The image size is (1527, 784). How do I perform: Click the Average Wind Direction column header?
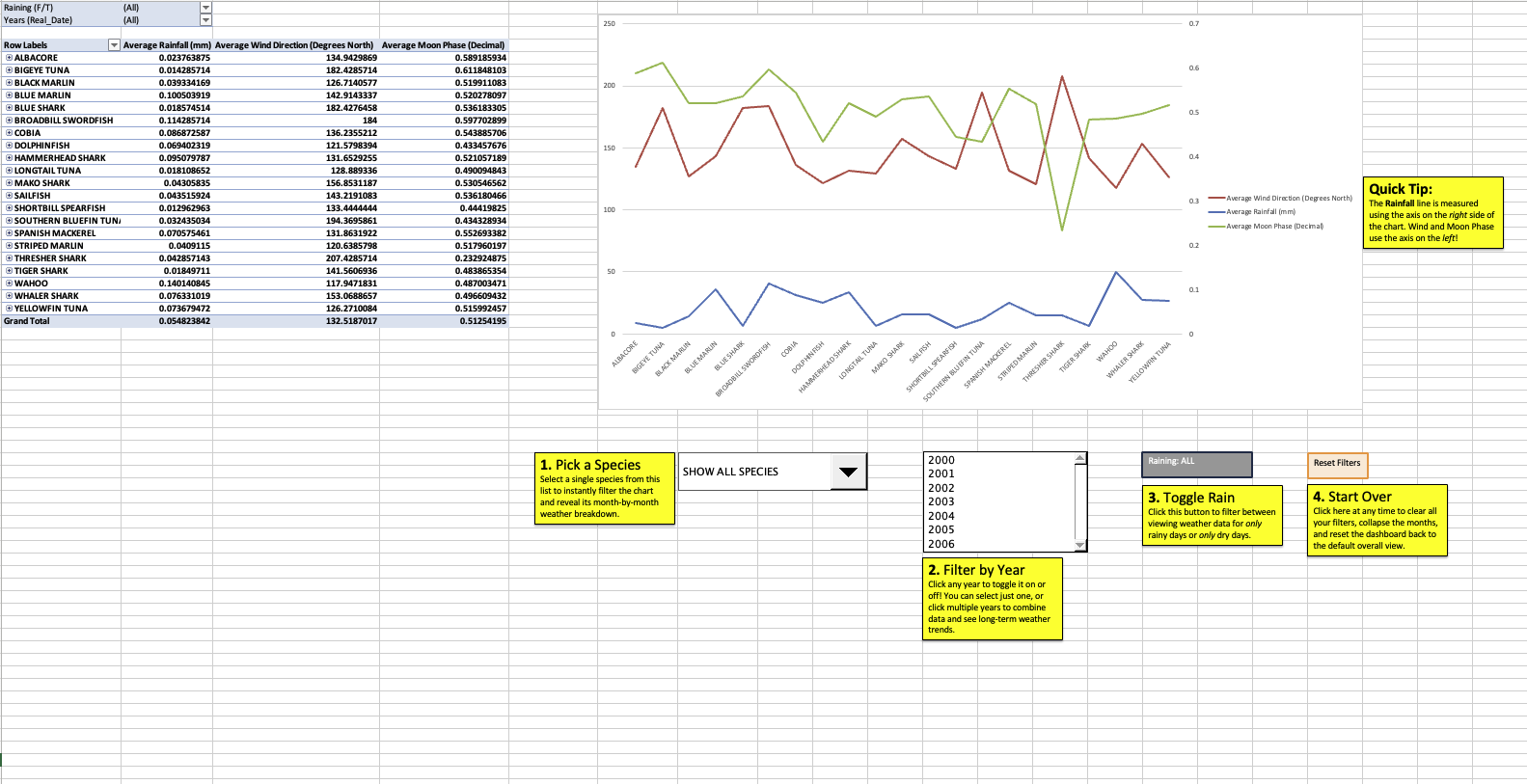coord(294,45)
